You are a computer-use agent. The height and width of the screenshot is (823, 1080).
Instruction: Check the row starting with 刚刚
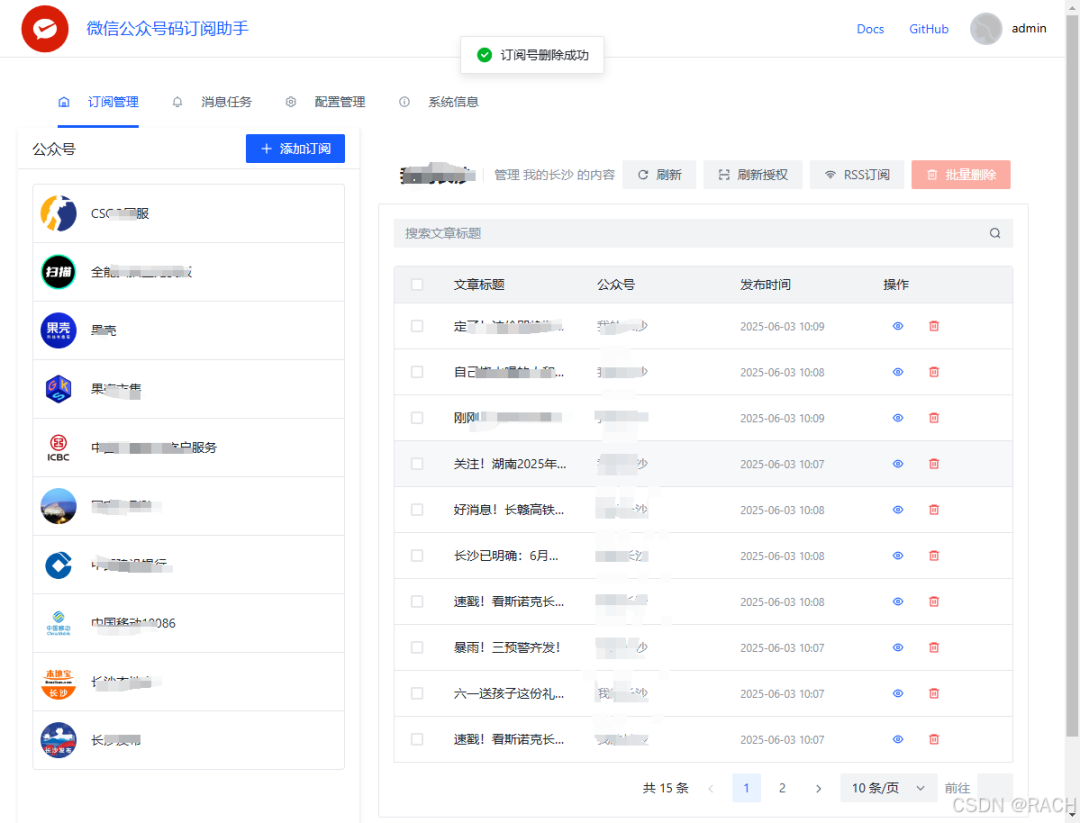(x=417, y=418)
